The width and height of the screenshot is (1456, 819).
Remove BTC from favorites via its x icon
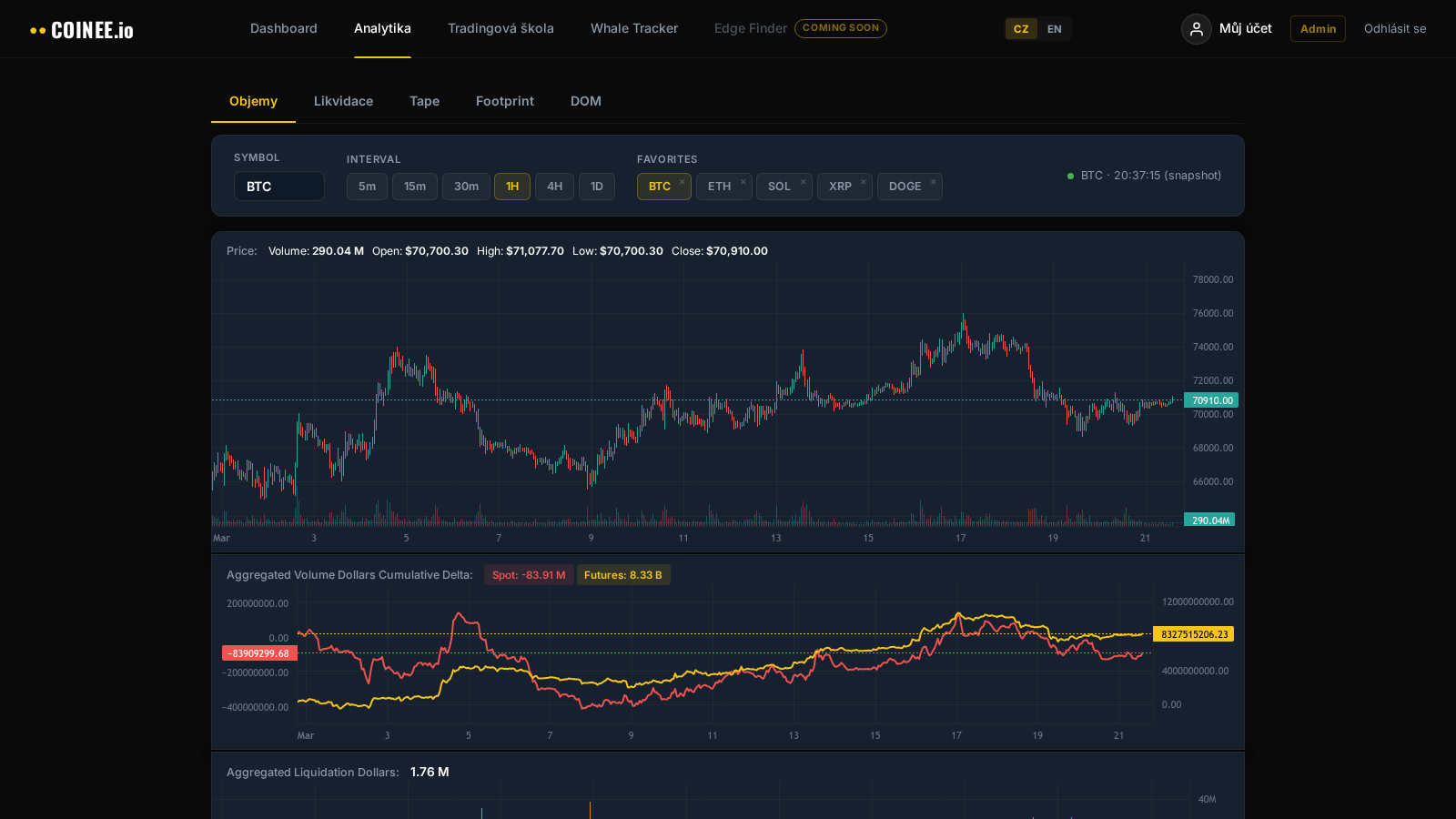(682, 180)
